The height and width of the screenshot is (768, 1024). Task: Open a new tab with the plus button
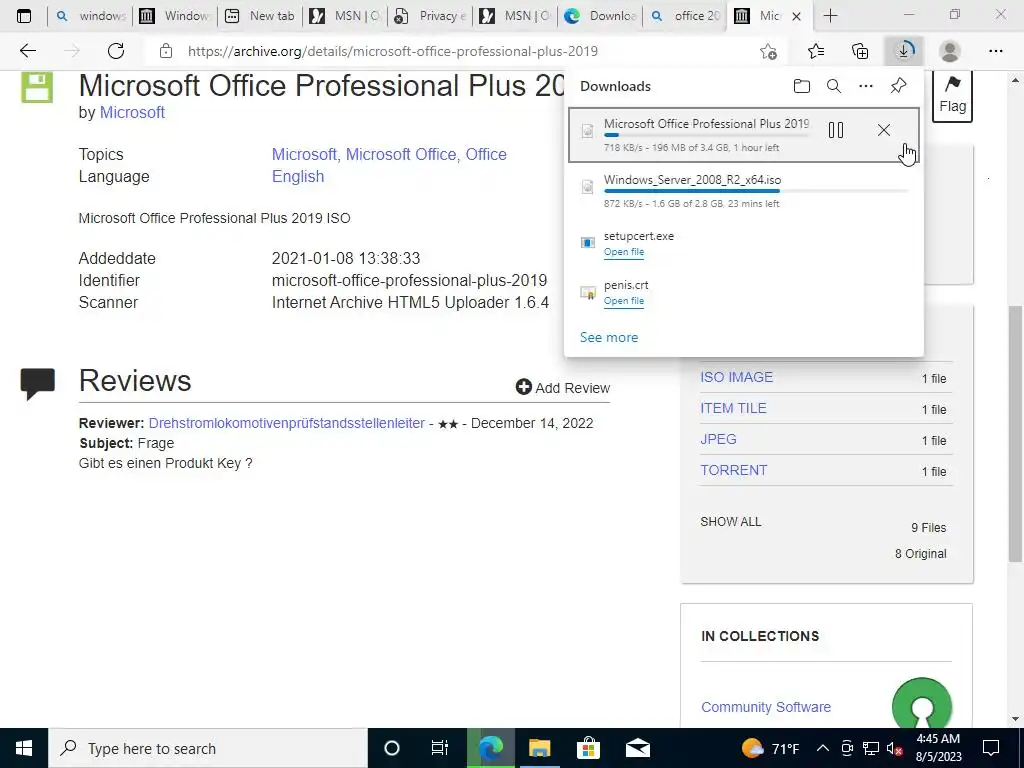(x=830, y=16)
